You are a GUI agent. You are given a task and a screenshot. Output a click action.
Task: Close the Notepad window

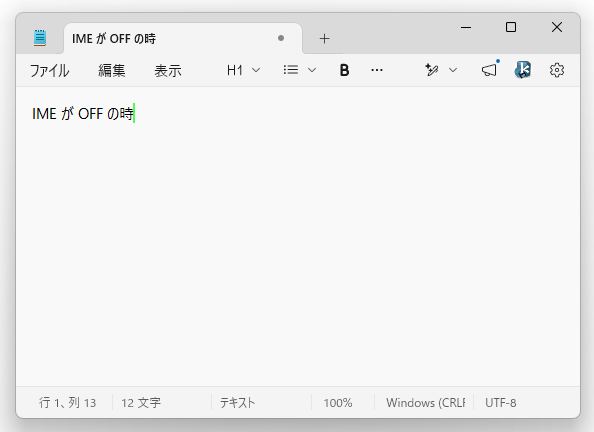[557, 27]
